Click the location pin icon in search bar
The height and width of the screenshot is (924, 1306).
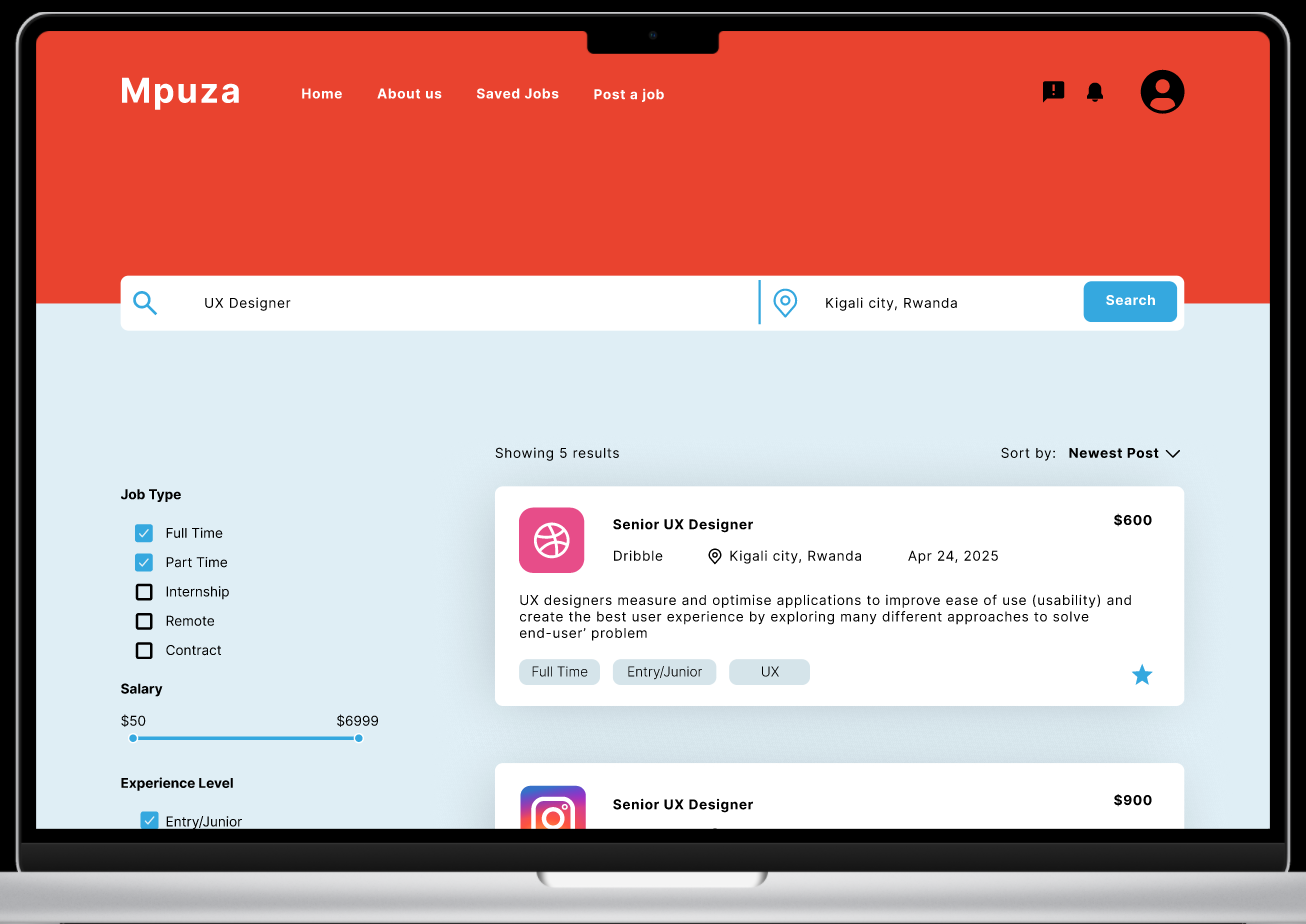tap(785, 302)
